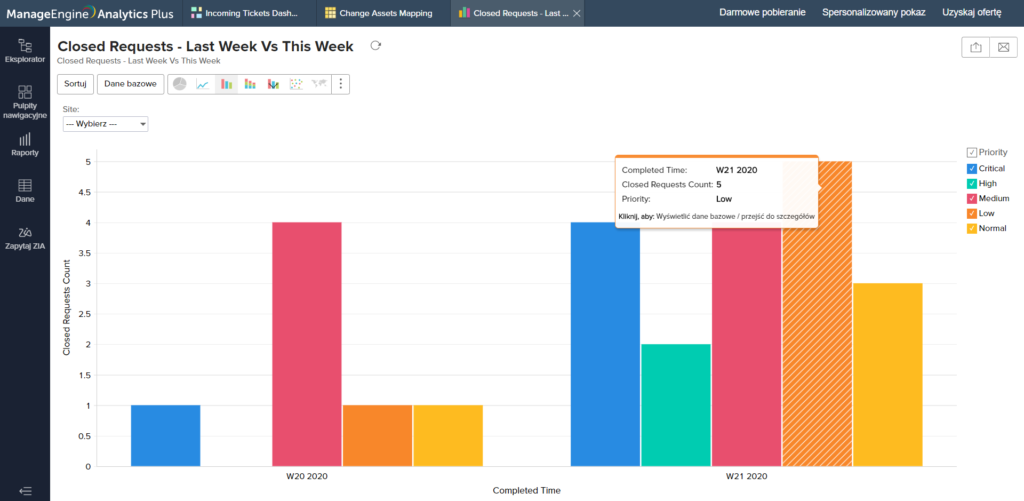Click the export/share icon button
This screenshot has width=1024, height=501.
[x=975, y=48]
